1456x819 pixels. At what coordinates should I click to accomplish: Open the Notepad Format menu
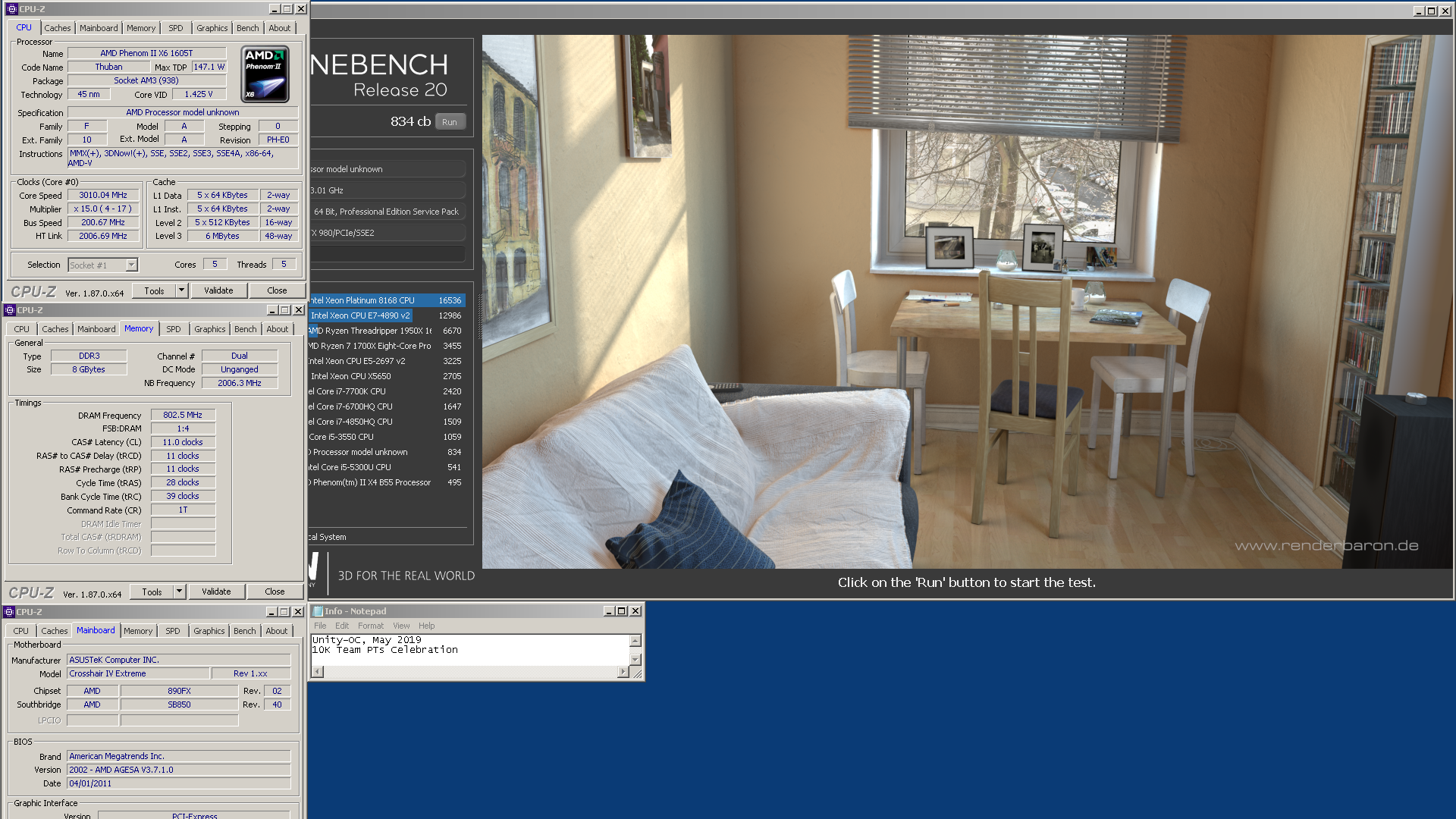[x=371, y=626]
